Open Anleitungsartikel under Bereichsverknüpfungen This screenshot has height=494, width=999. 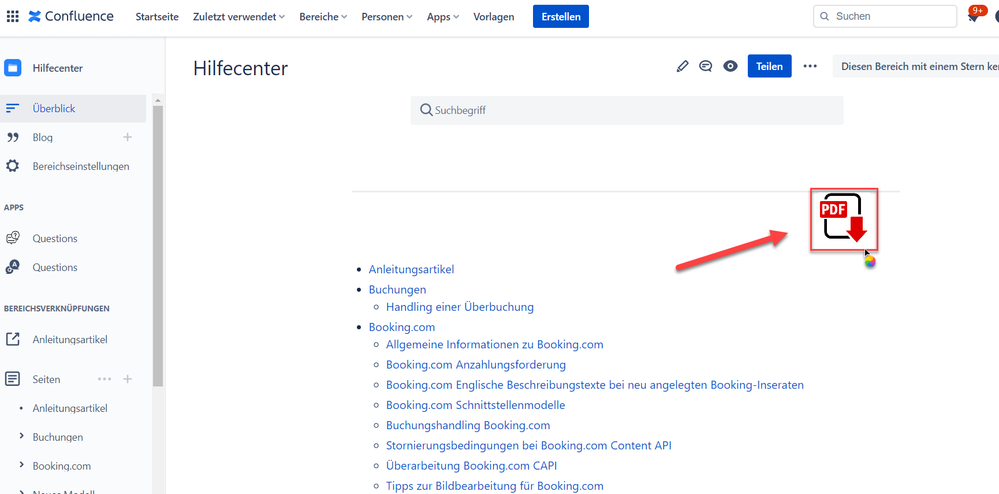click(x=70, y=339)
